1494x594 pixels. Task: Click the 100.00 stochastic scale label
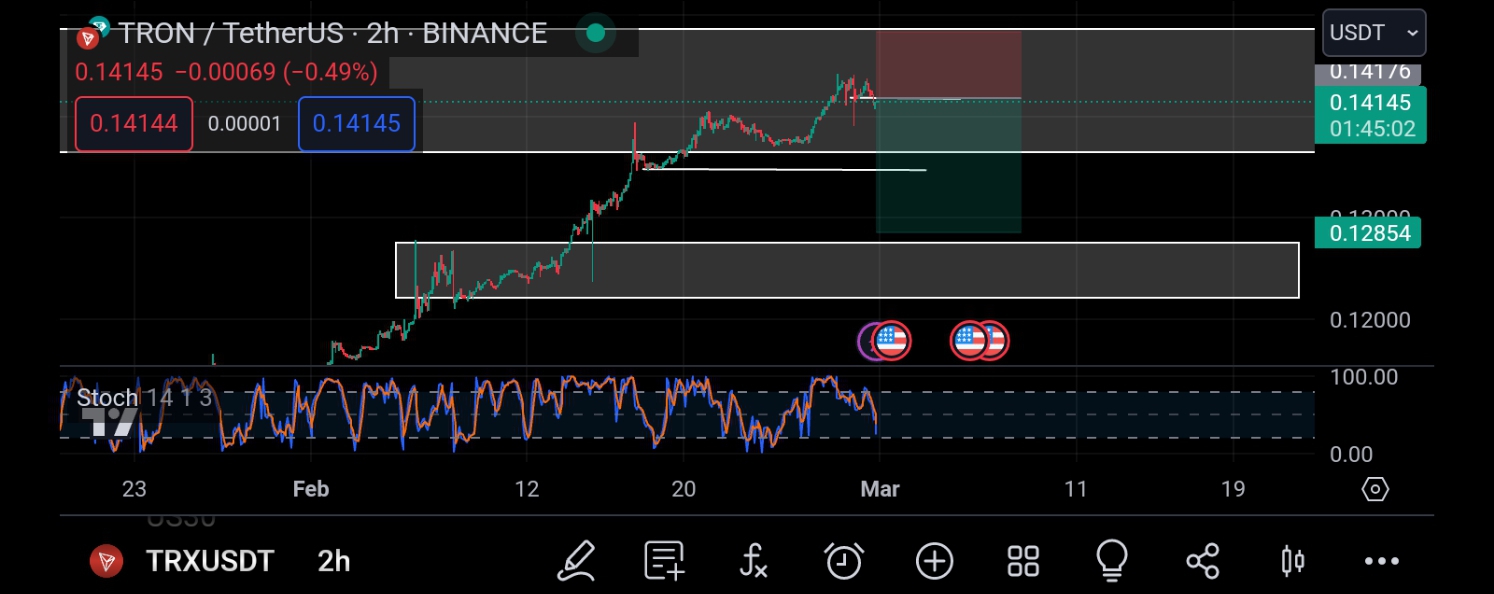1364,377
